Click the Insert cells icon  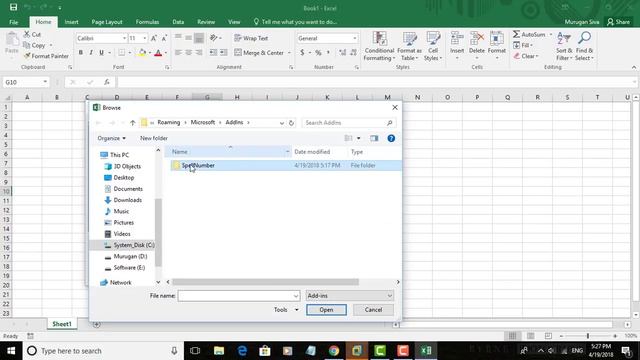(457, 38)
